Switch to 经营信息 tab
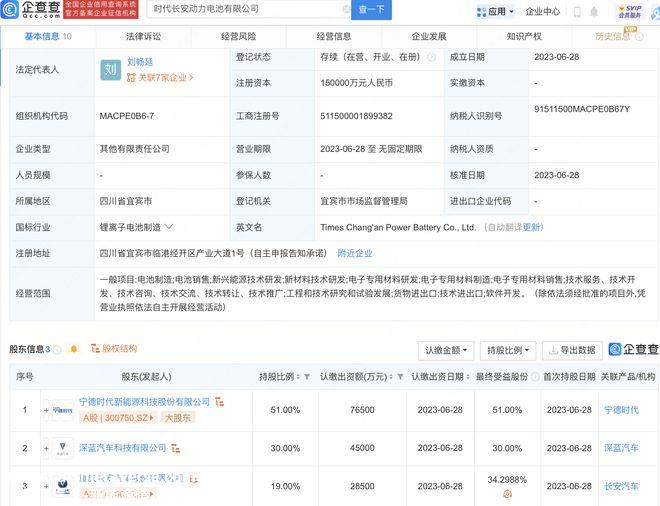The height and width of the screenshot is (506, 660). click(x=334, y=37)
